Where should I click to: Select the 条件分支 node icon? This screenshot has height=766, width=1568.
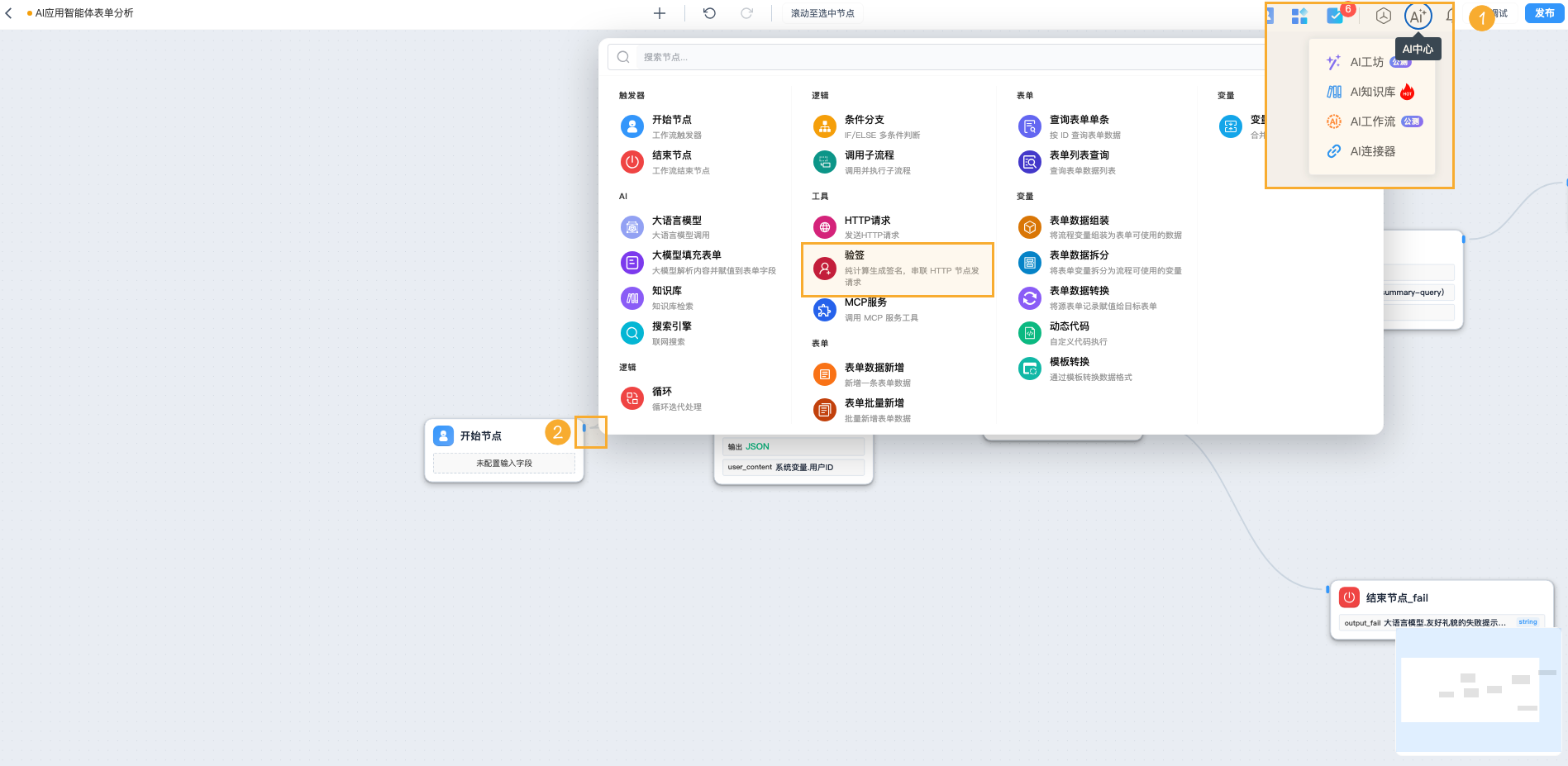(825, 126)
